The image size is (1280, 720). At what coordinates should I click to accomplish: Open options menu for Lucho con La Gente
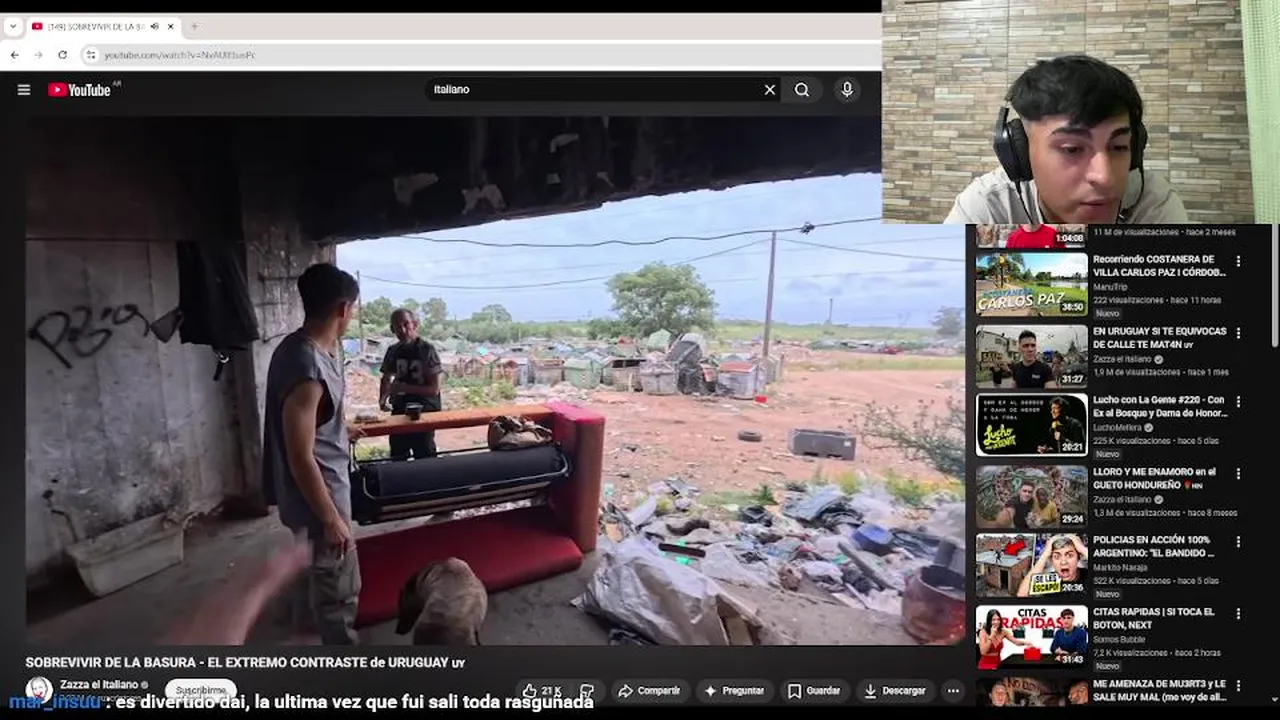coord(1238,402)
